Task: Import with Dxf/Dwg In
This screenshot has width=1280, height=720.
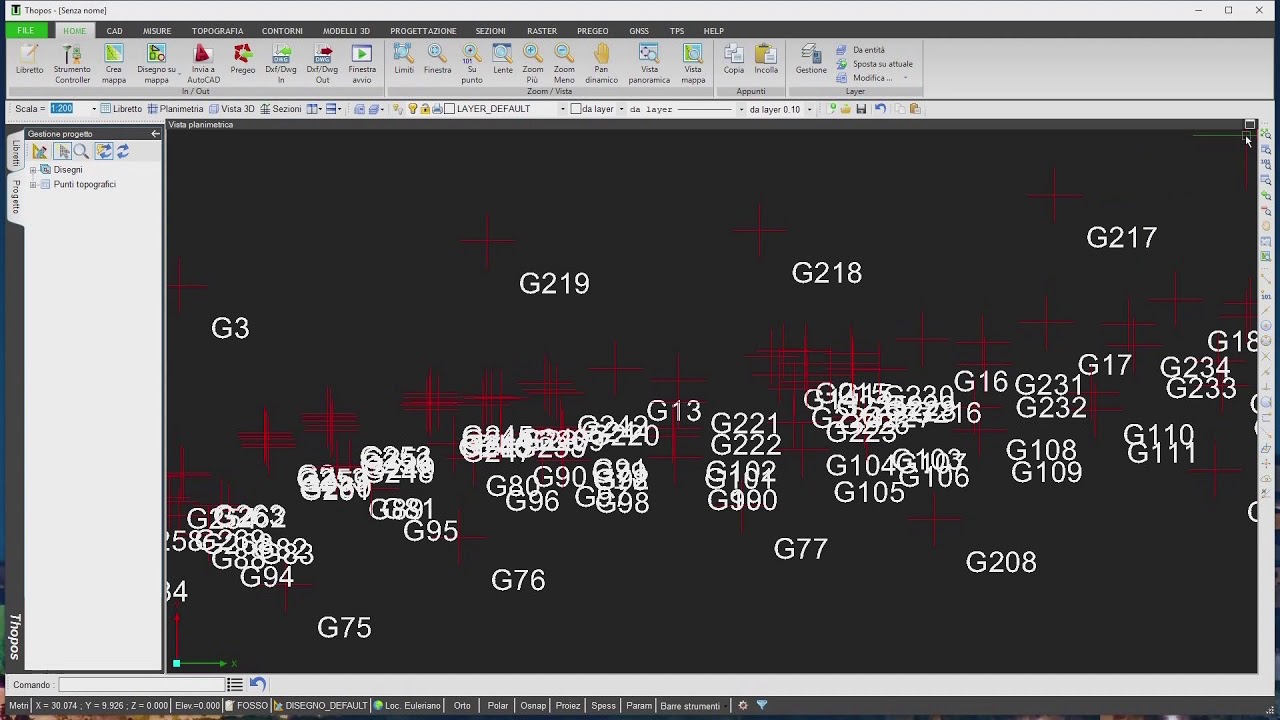Action: 281,62
